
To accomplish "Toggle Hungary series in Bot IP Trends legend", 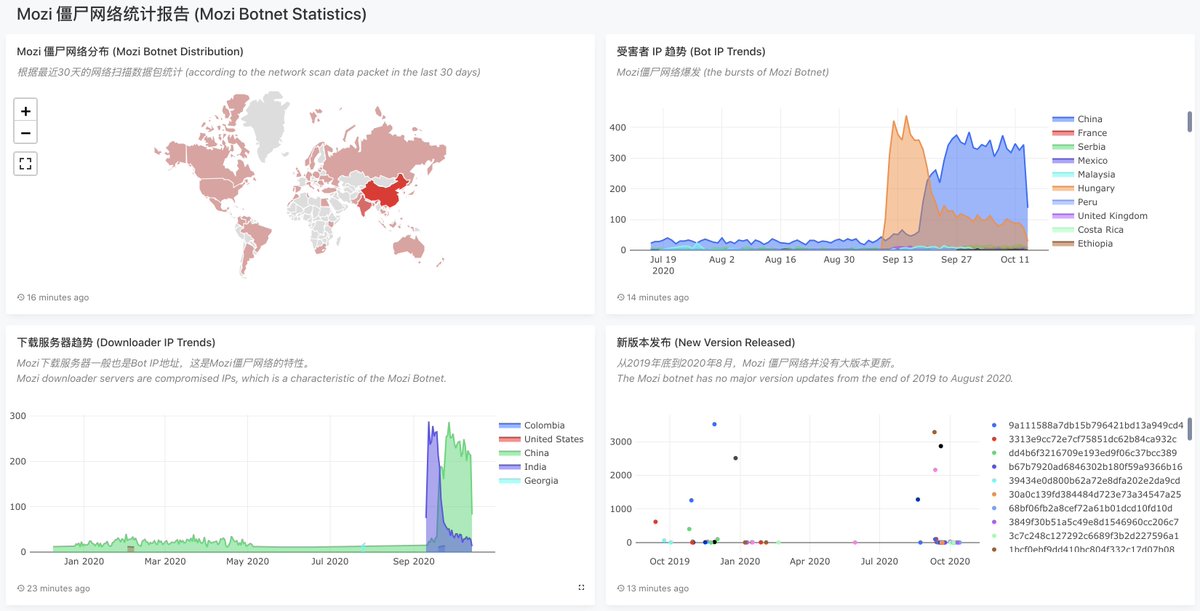I will (1084, 188).
